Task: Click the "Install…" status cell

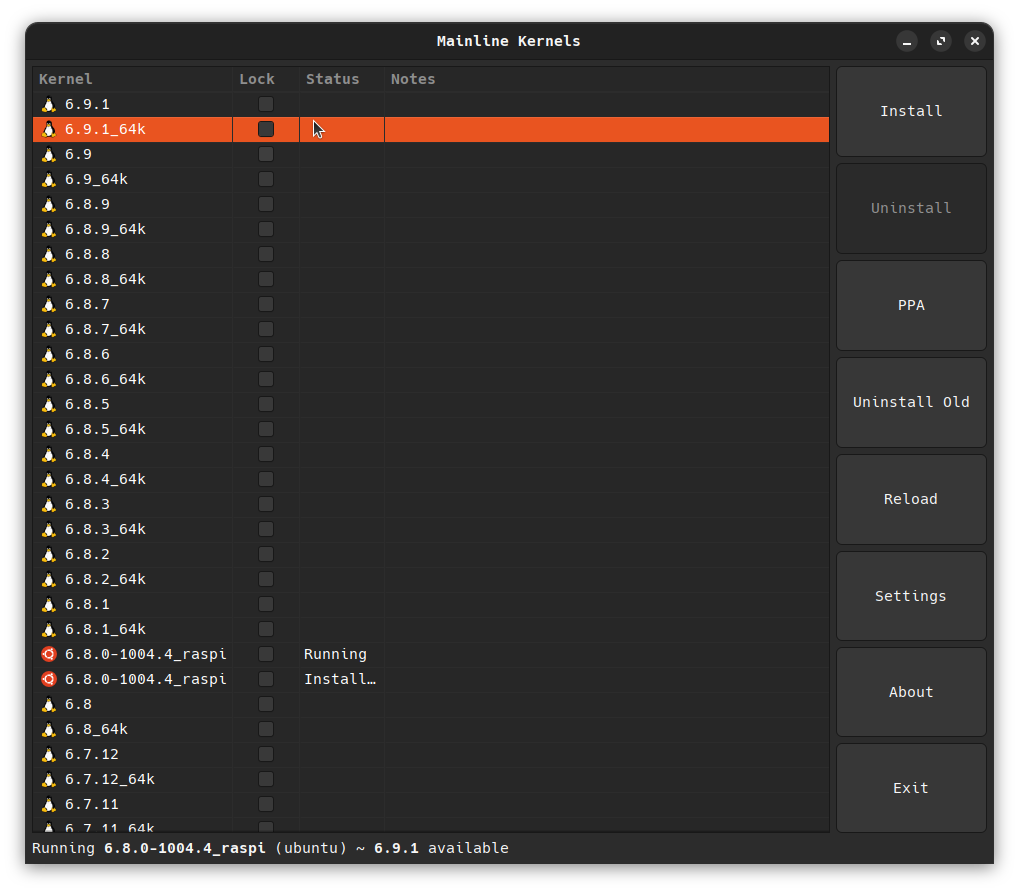Action: coord(340,679)
